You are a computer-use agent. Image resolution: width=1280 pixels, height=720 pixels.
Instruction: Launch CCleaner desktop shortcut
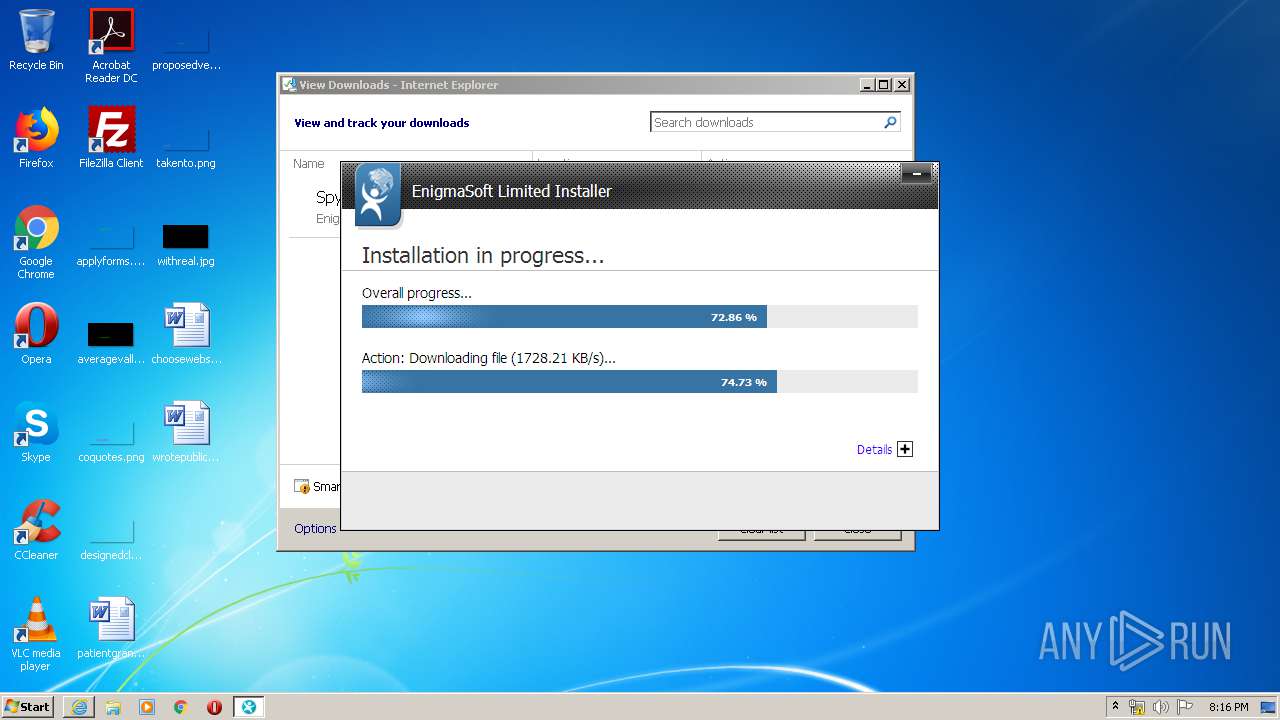(36, 530)
